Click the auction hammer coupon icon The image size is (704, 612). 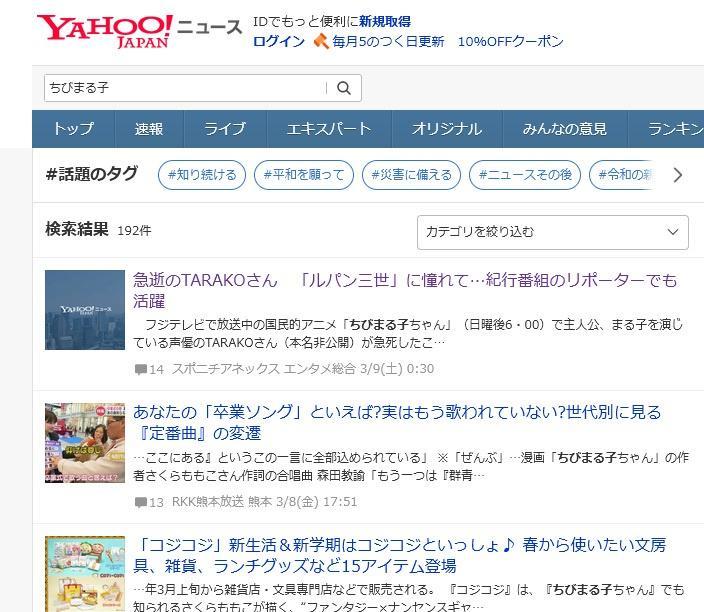click(x=321, y=41)
